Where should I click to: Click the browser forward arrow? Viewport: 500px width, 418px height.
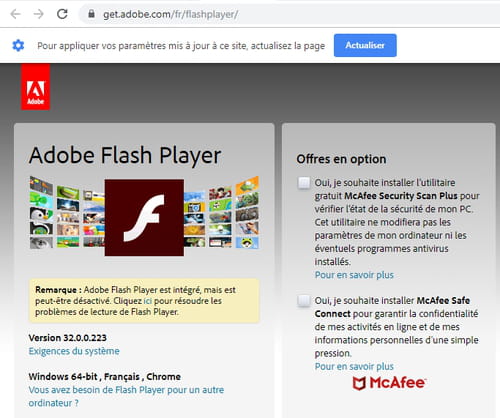pos(39,14)
